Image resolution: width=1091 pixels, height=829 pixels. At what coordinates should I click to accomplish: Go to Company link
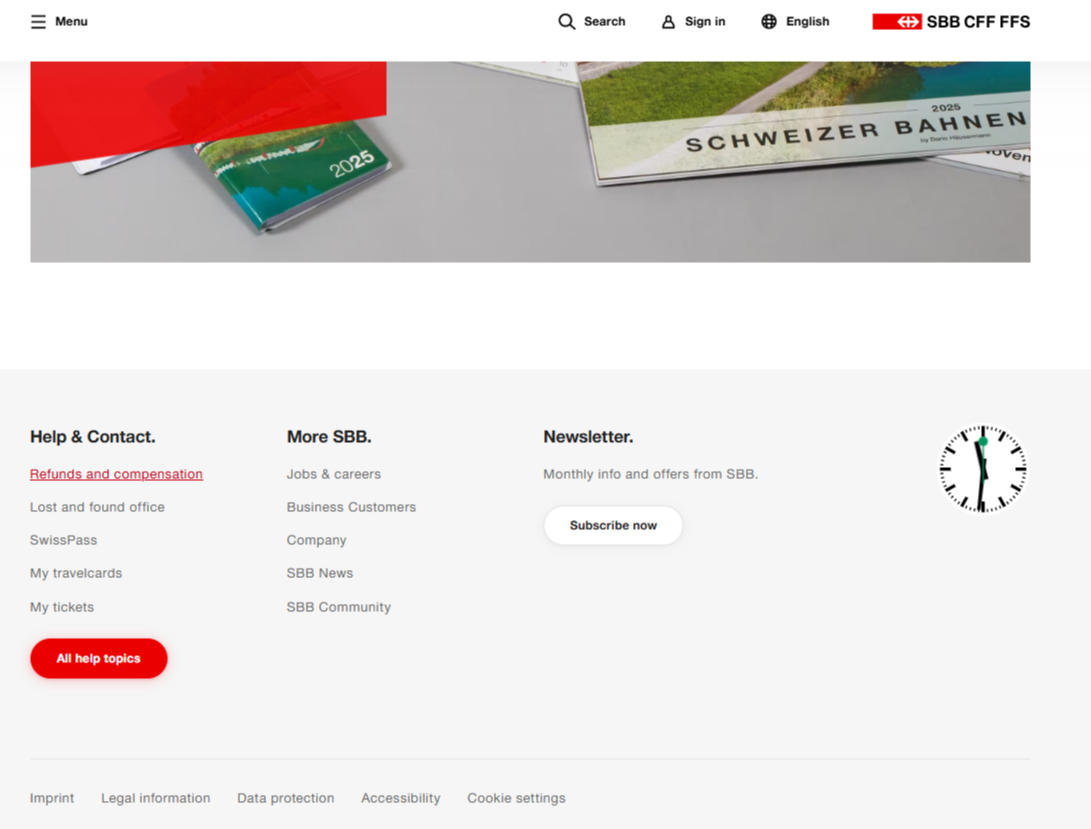point(317,540)
